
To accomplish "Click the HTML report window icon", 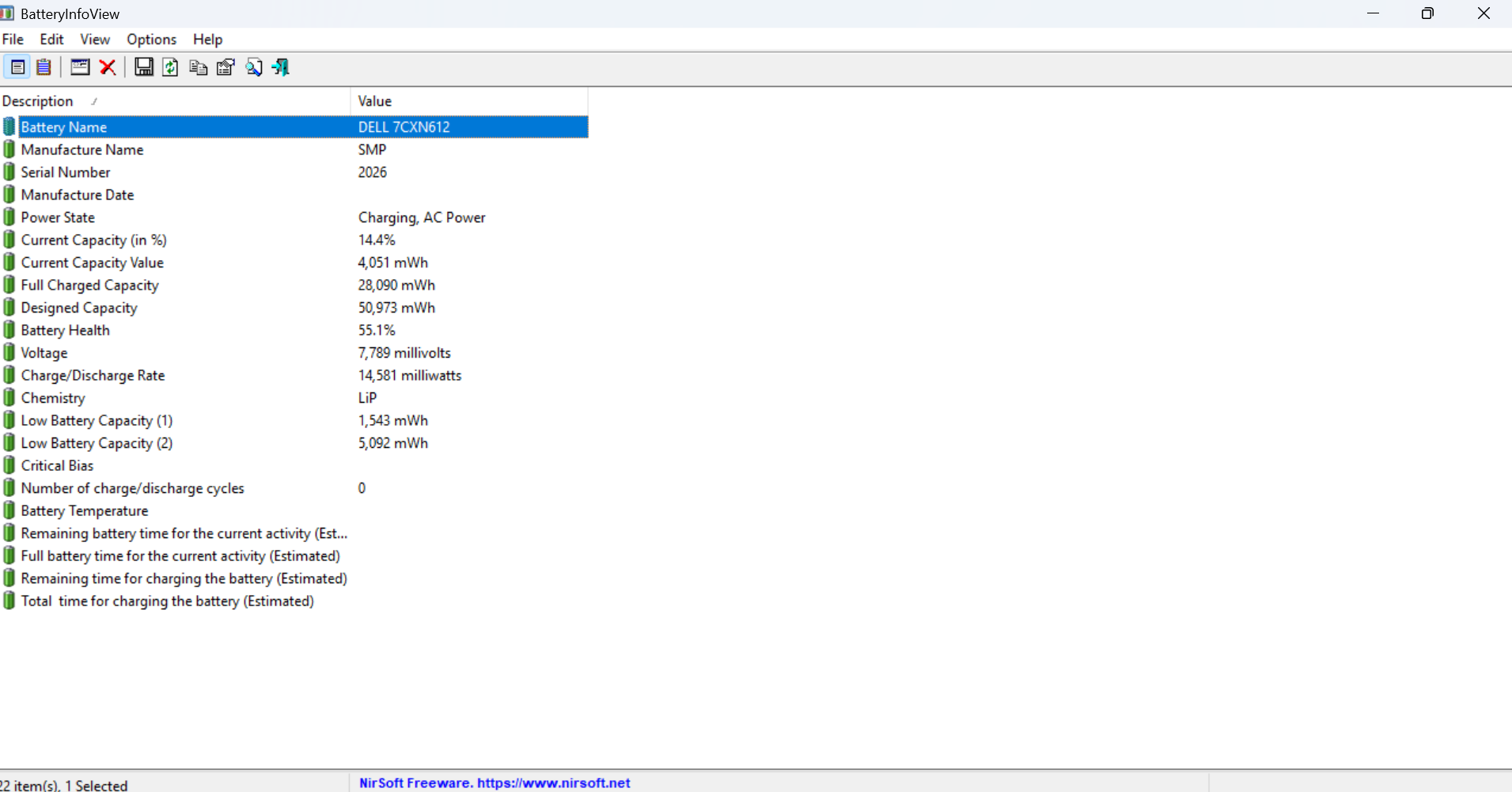I will [80, 67].
